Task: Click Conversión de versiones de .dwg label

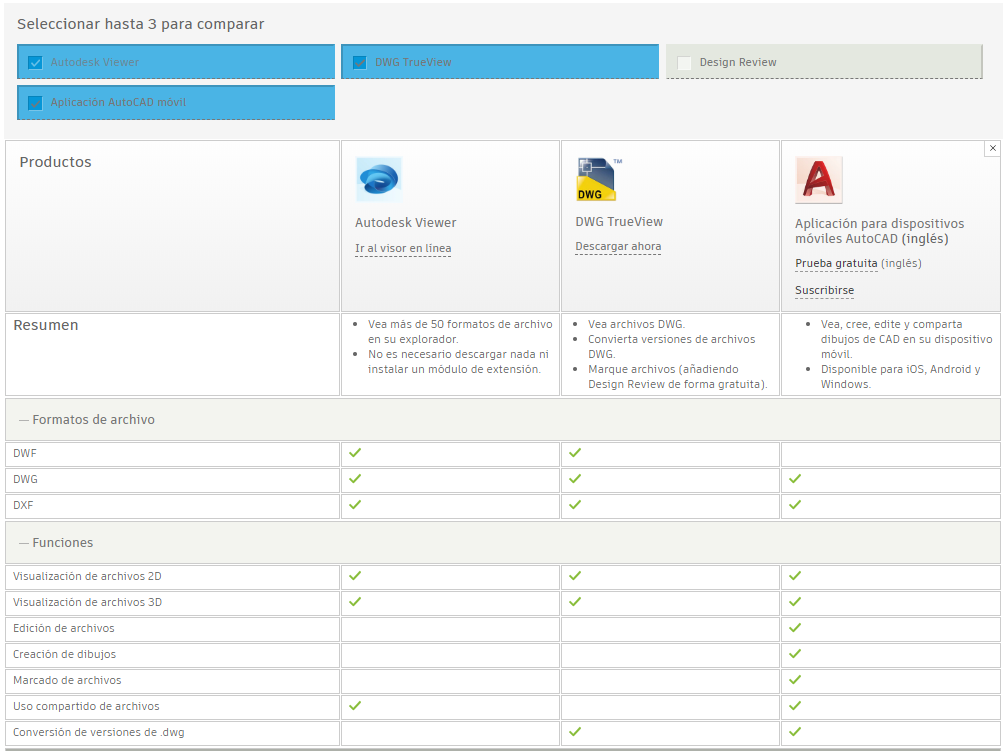Action: 99,732
